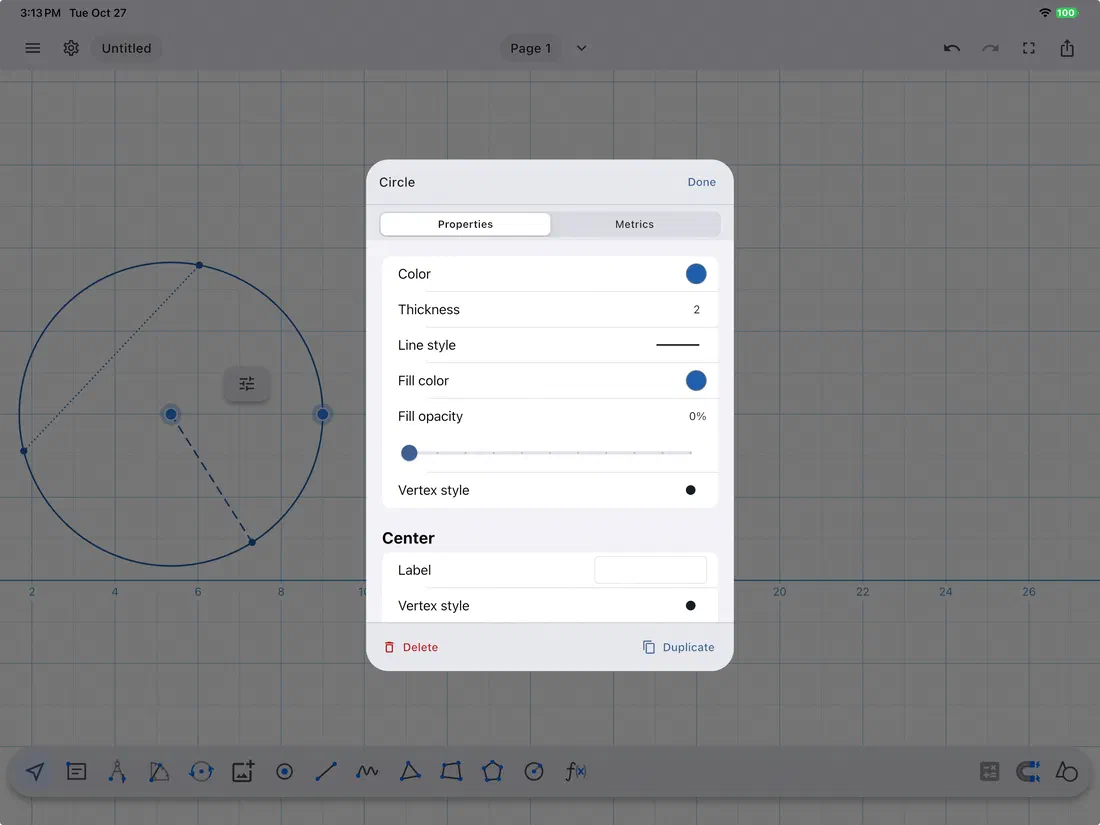Click the redo arrow
Screen dimensions: 1100x825
[x=990, y=48]
